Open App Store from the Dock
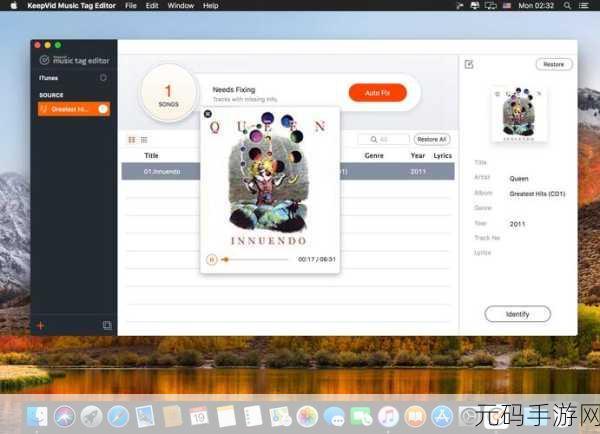600x434 pixels. (x=442, y=416)
